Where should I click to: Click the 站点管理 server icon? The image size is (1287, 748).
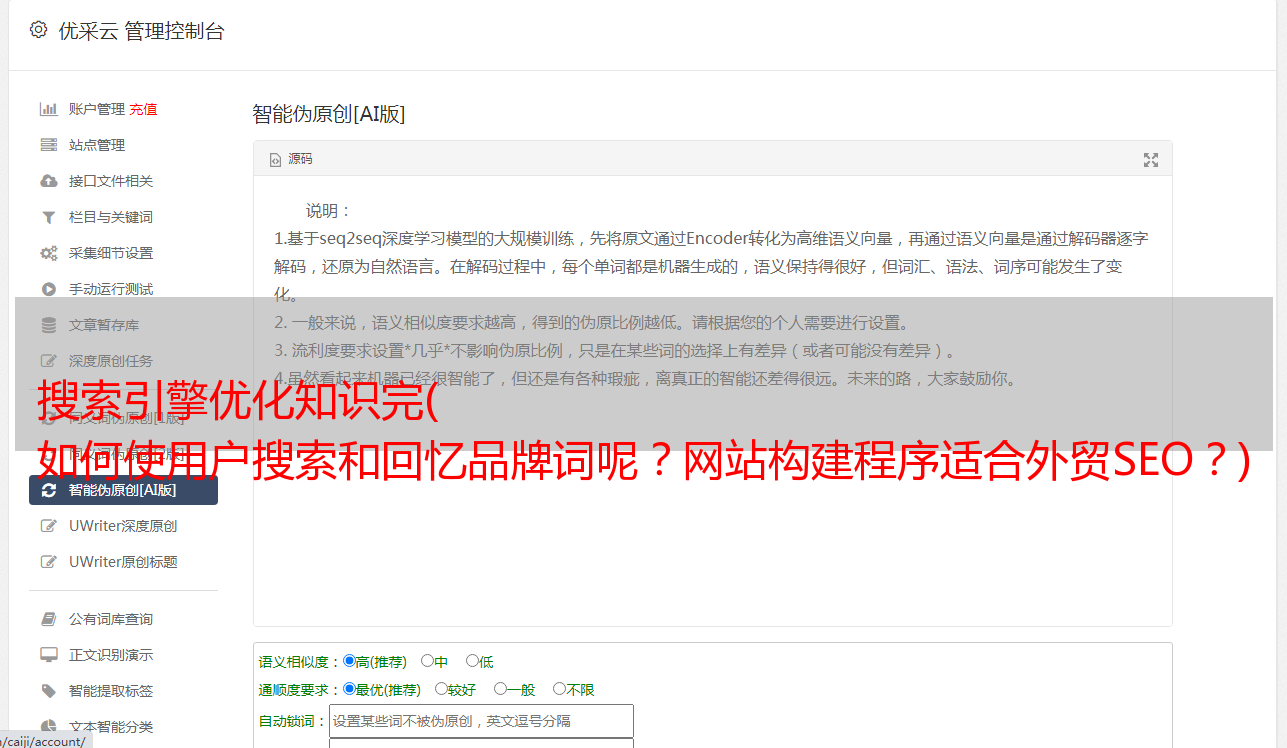coord(48,145)
